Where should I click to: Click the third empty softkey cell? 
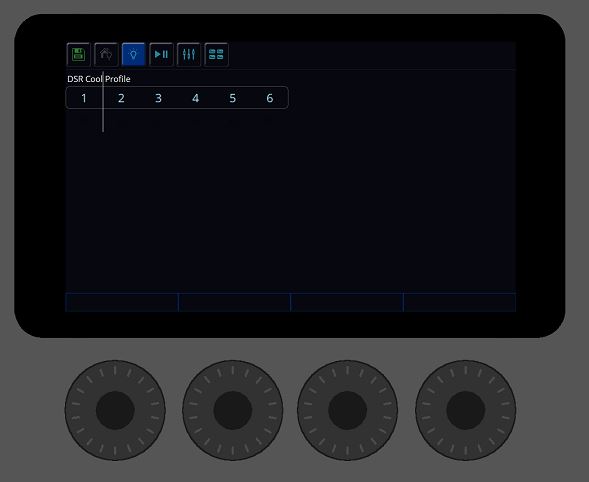coord(347,302)
